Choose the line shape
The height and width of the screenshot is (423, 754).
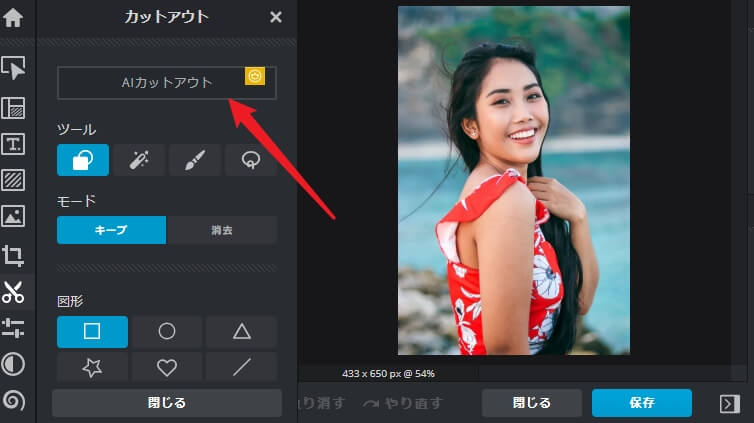[241, 368]
